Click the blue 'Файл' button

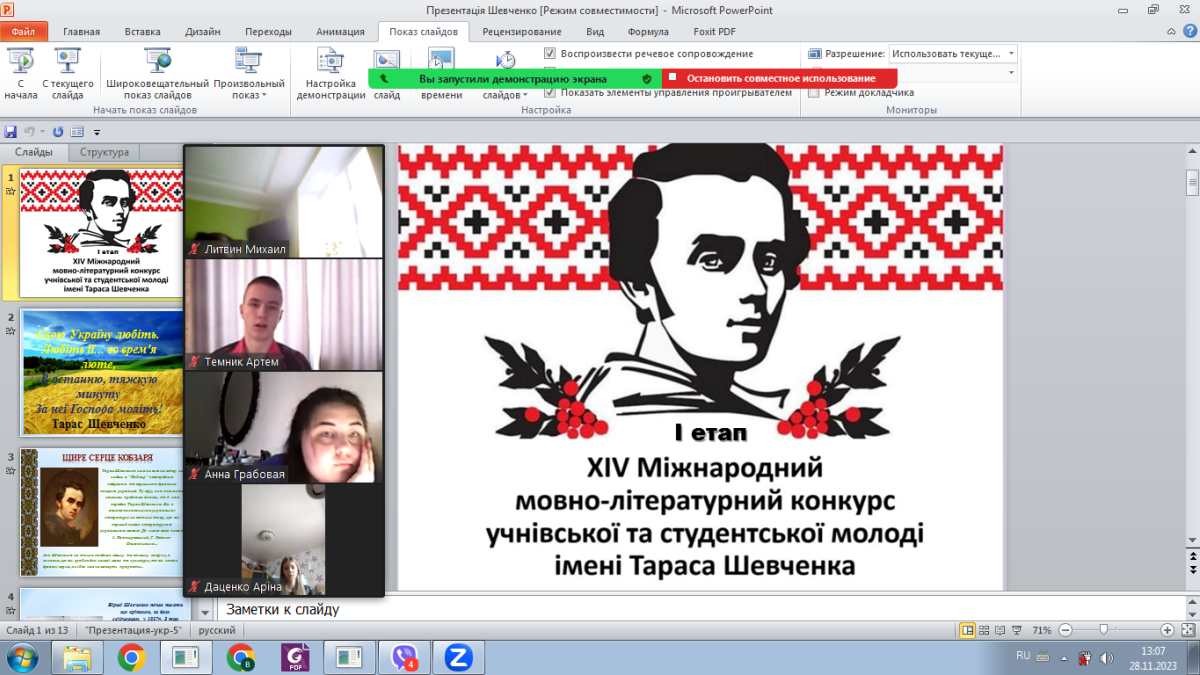click(24, 32)
